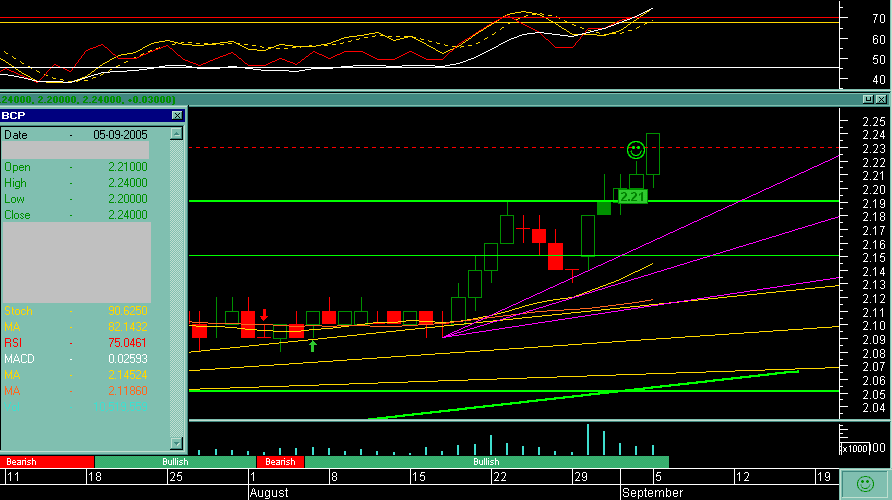
Task: Click the MACD 0.02593 row
Action: (76, 358)
